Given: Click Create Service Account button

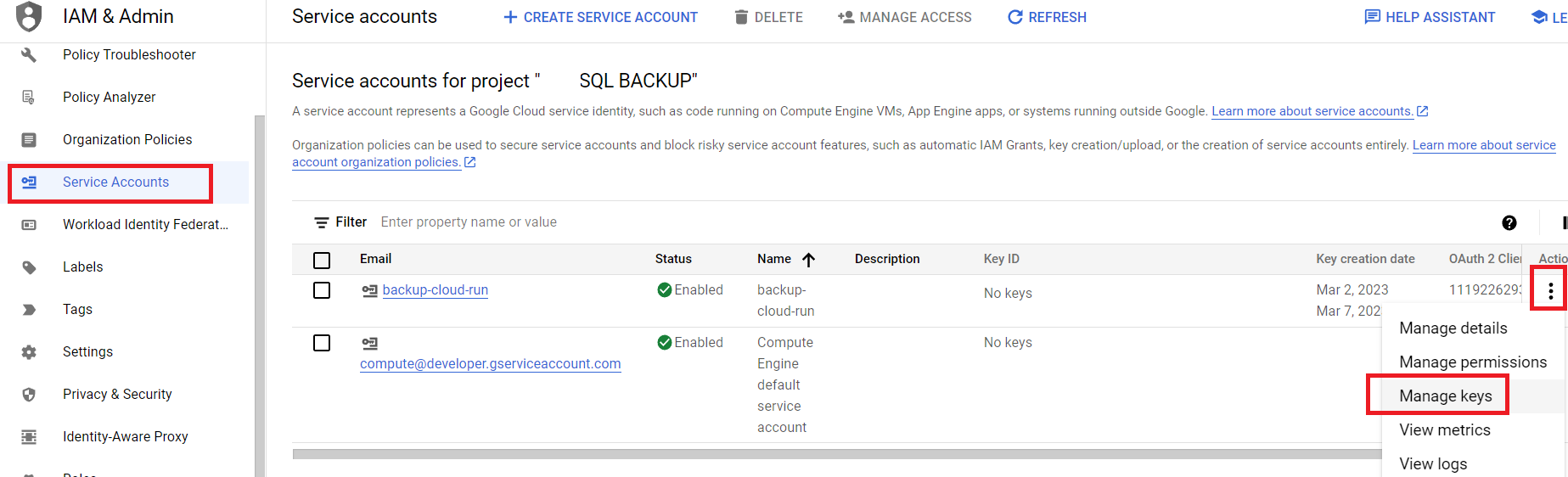Looking at the screenshot, I should pyautogui.click(x=600, y=17).
